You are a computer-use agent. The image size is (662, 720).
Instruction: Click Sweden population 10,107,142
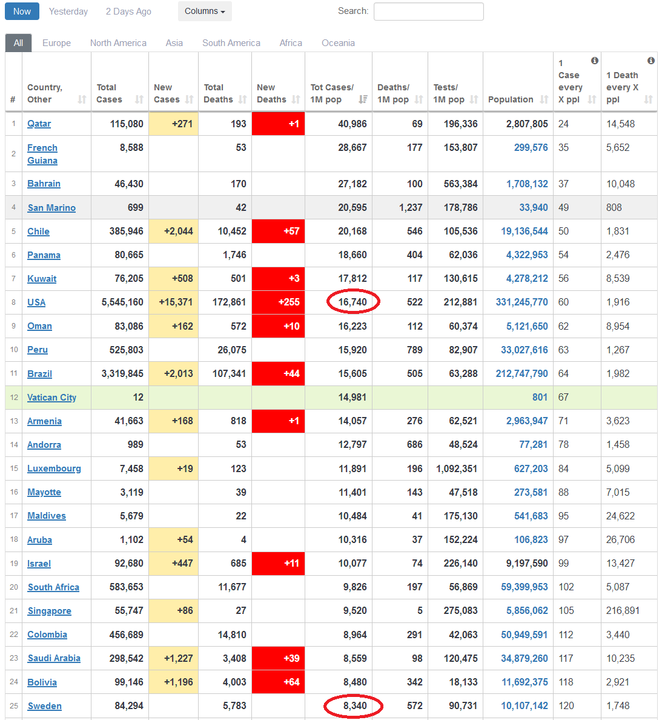(x=524, y=706)
